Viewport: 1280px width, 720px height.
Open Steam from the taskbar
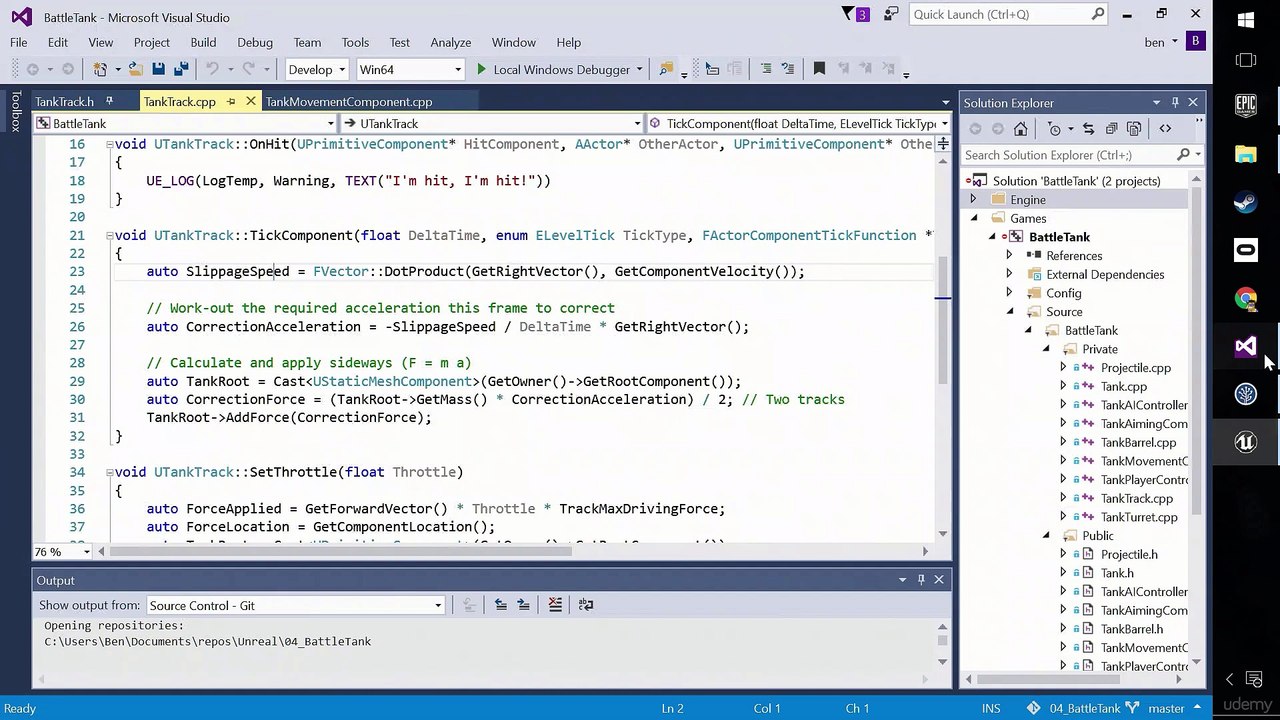tap(1245, 202)
